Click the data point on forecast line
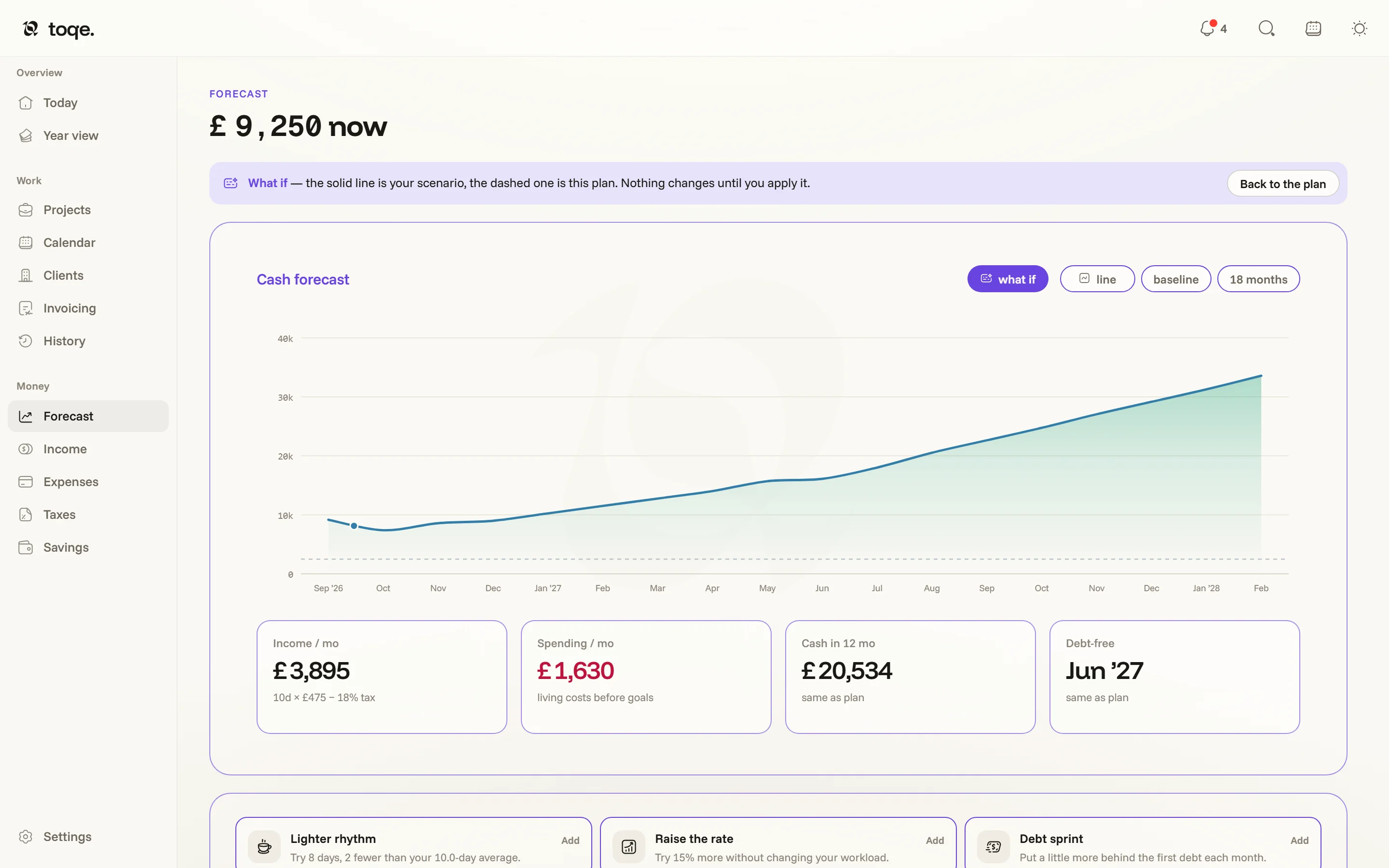Viewport: 1389px width, 868px height. click(x=354, y=526)
